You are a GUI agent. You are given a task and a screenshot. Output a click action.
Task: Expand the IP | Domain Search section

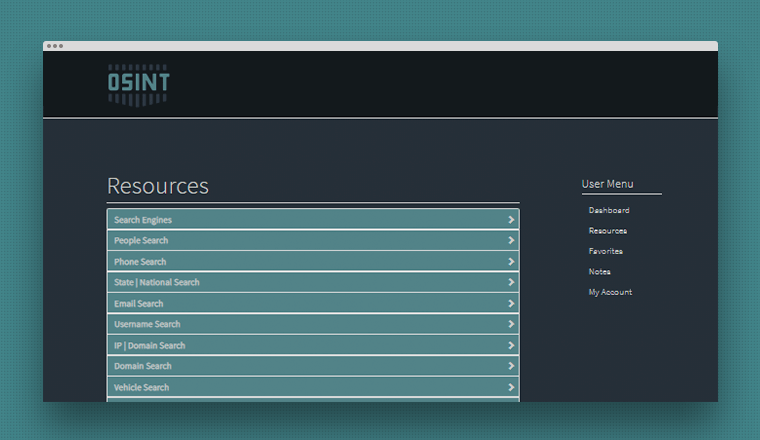[x=149, y=346]
